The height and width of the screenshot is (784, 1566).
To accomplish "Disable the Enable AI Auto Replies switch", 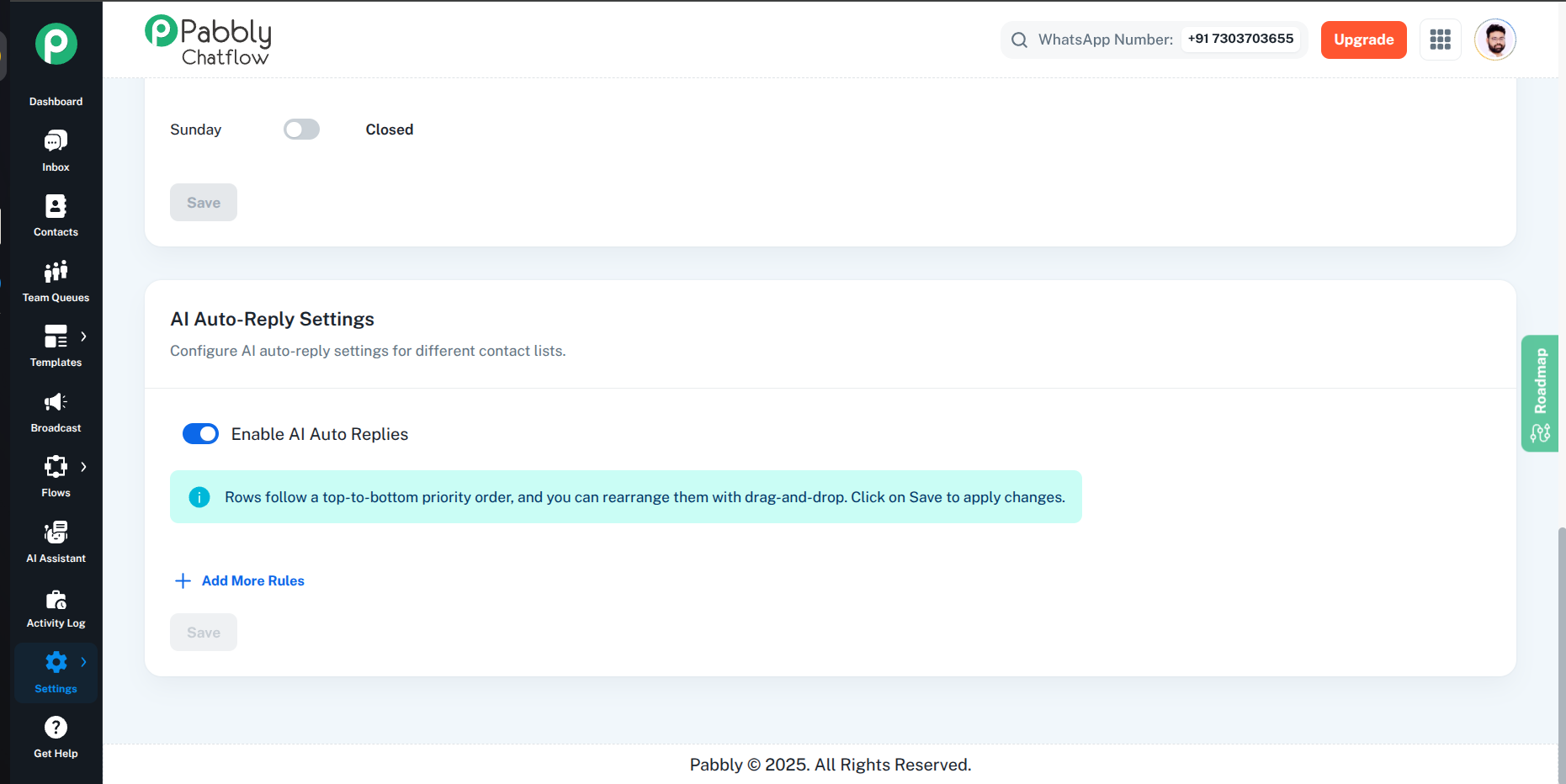I will click(200, 434).
